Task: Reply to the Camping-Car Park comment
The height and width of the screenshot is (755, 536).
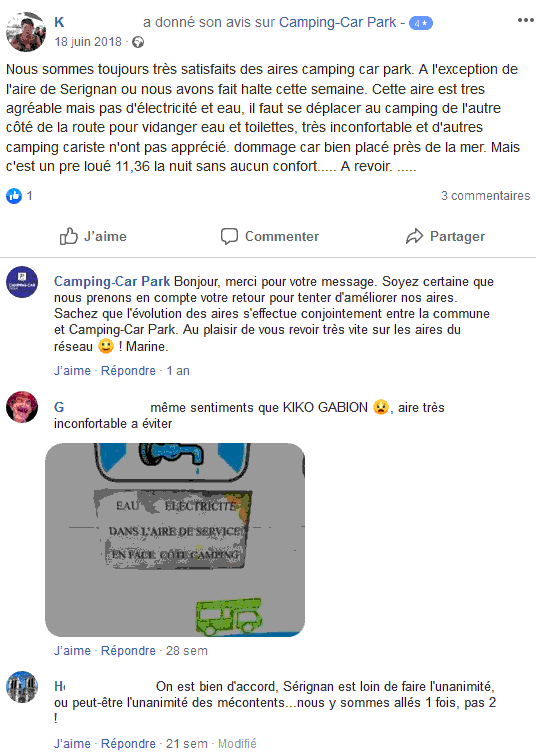Action: pyautogui.click(x=128, y=371)
